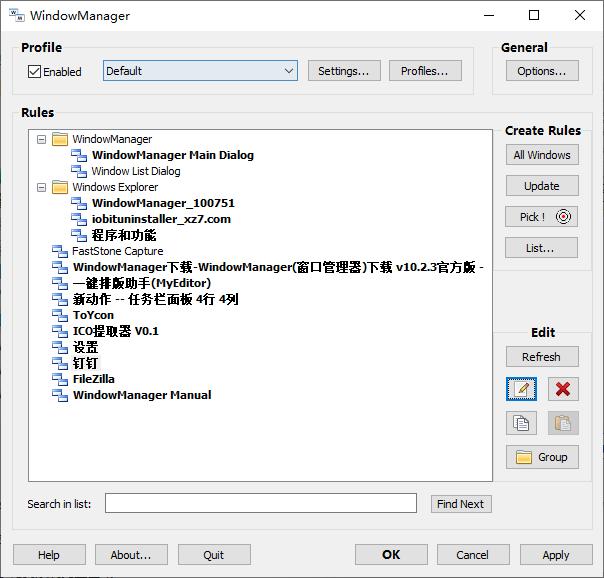The image size is (604, 578).
Task: Click the Cancel button
Action: click(x=473, y=555)
